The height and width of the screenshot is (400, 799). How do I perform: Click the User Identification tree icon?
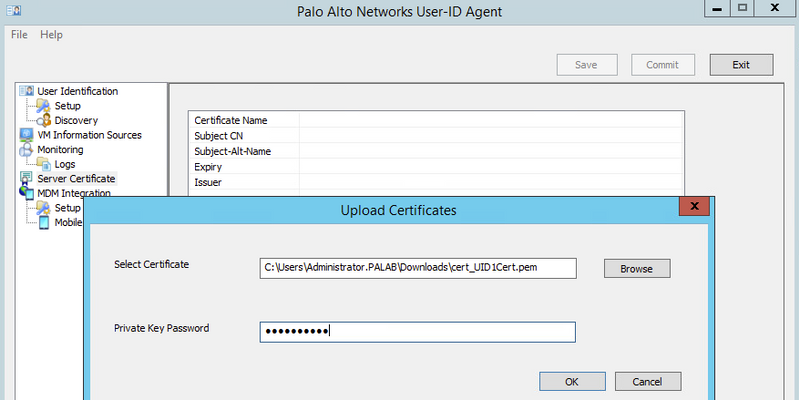[x=27, y=91]
